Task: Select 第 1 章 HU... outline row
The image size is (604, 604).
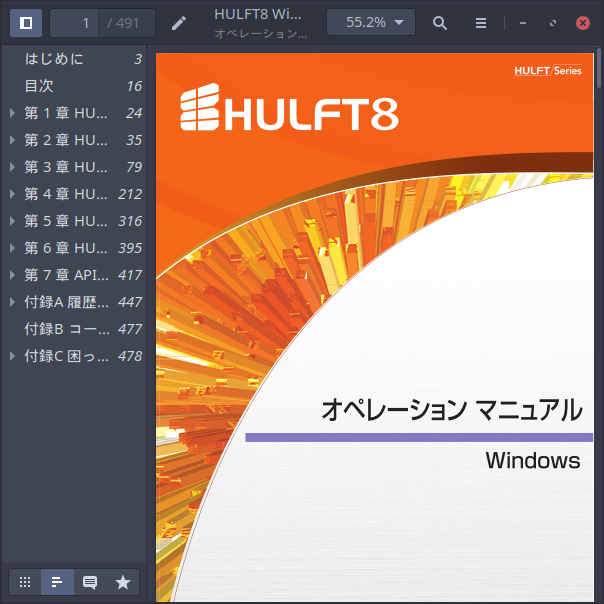Action: [74, 113]
